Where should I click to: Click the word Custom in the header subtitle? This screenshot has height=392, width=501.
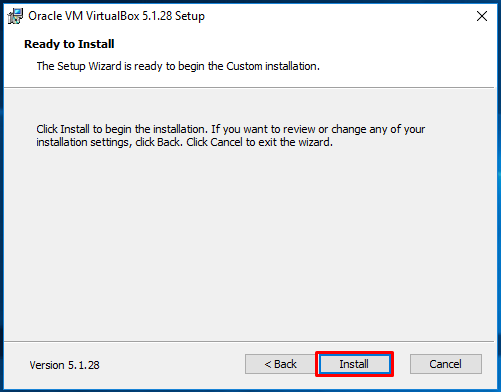[x=244, y=66]
